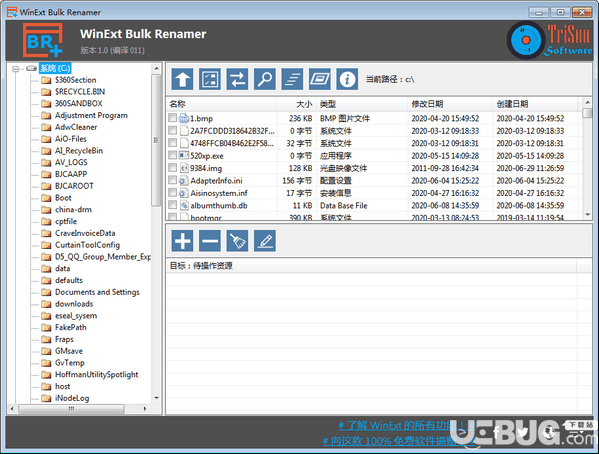Click the downloads folder icon

[46, 304]
